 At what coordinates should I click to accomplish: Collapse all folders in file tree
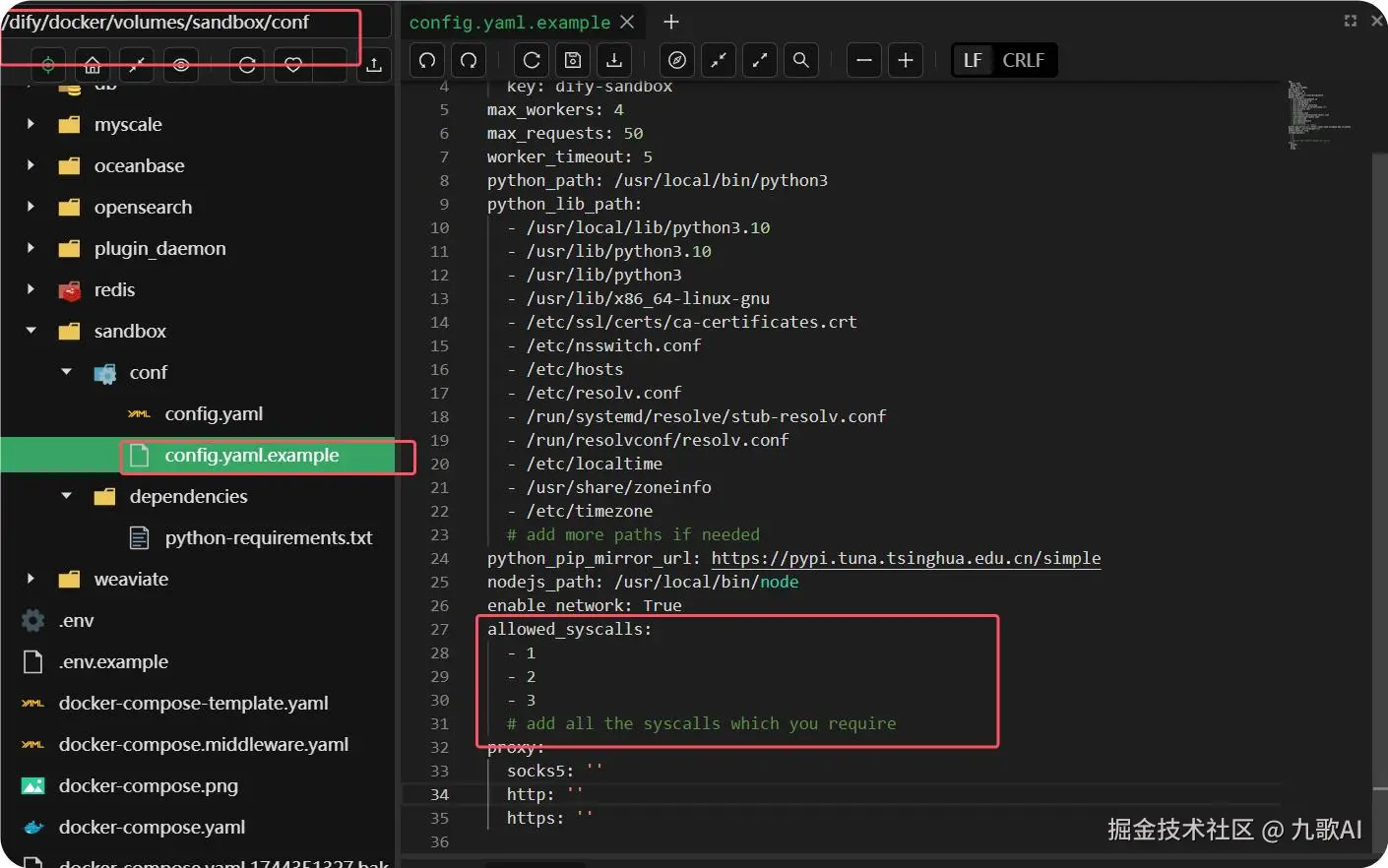coord(137,65)
